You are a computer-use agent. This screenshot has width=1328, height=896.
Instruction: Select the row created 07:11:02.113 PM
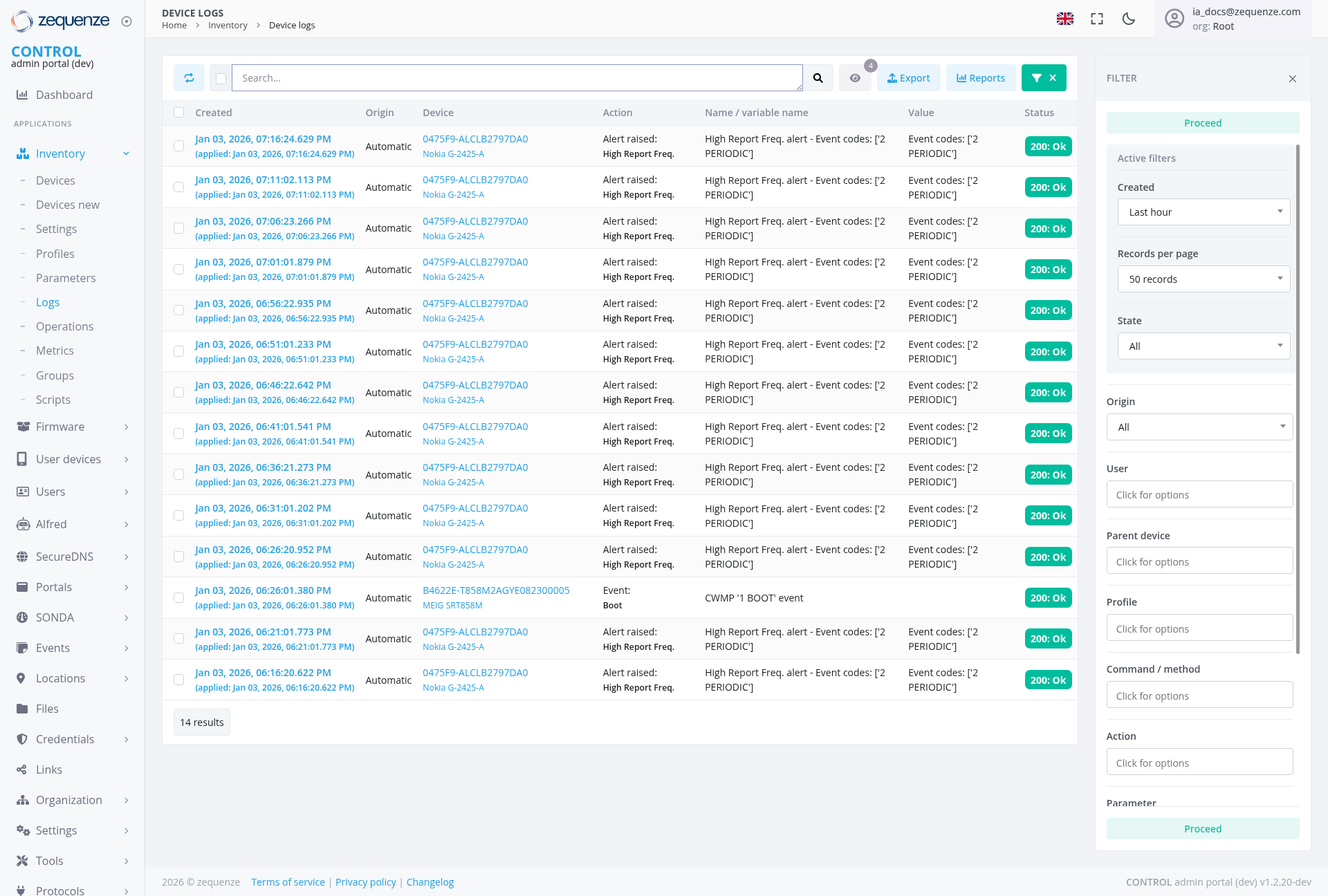pos(178,187)
